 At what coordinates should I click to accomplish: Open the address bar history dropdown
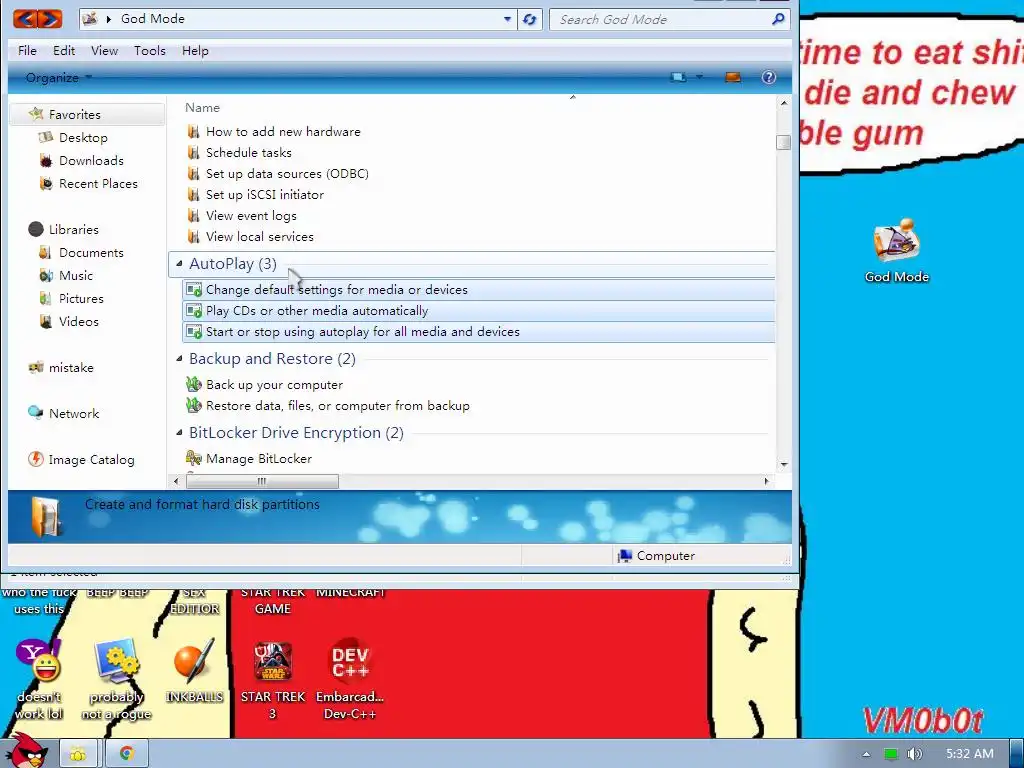(507, 20)
